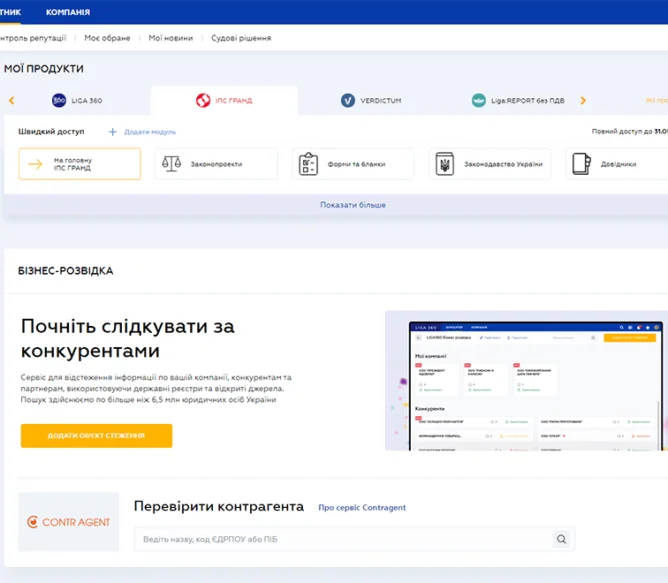Image resolution: width=668 pixels, height=583 pixels.
Task: Click the magnifier search icon
Action: coord(561,539)
